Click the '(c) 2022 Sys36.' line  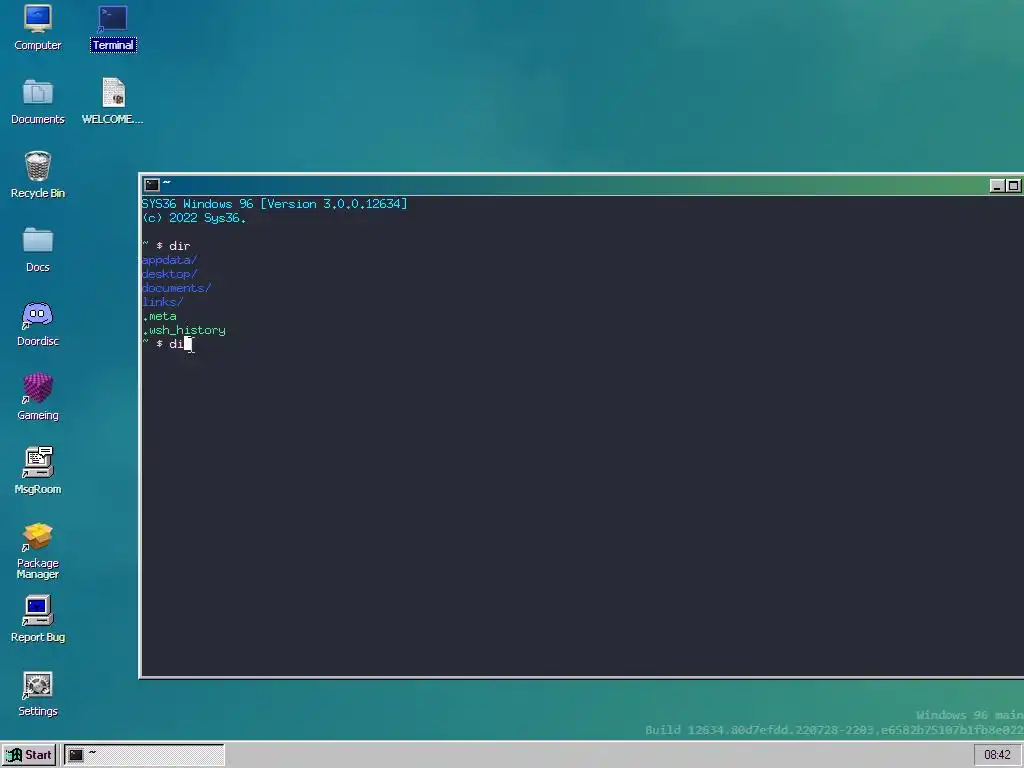pyautogui.click(x=194, y=218)
